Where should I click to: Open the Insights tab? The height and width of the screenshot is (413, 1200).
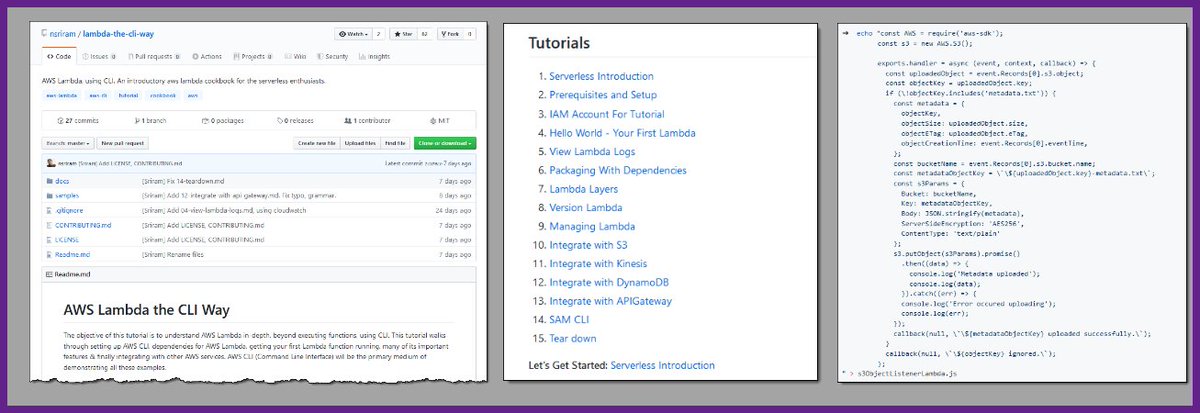pos(375,57)
